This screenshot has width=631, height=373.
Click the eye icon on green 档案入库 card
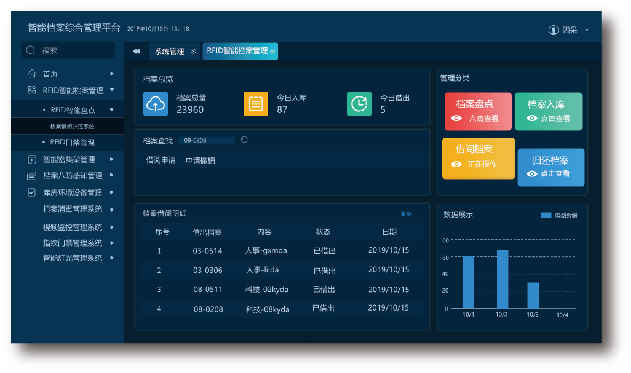(532, 118)
